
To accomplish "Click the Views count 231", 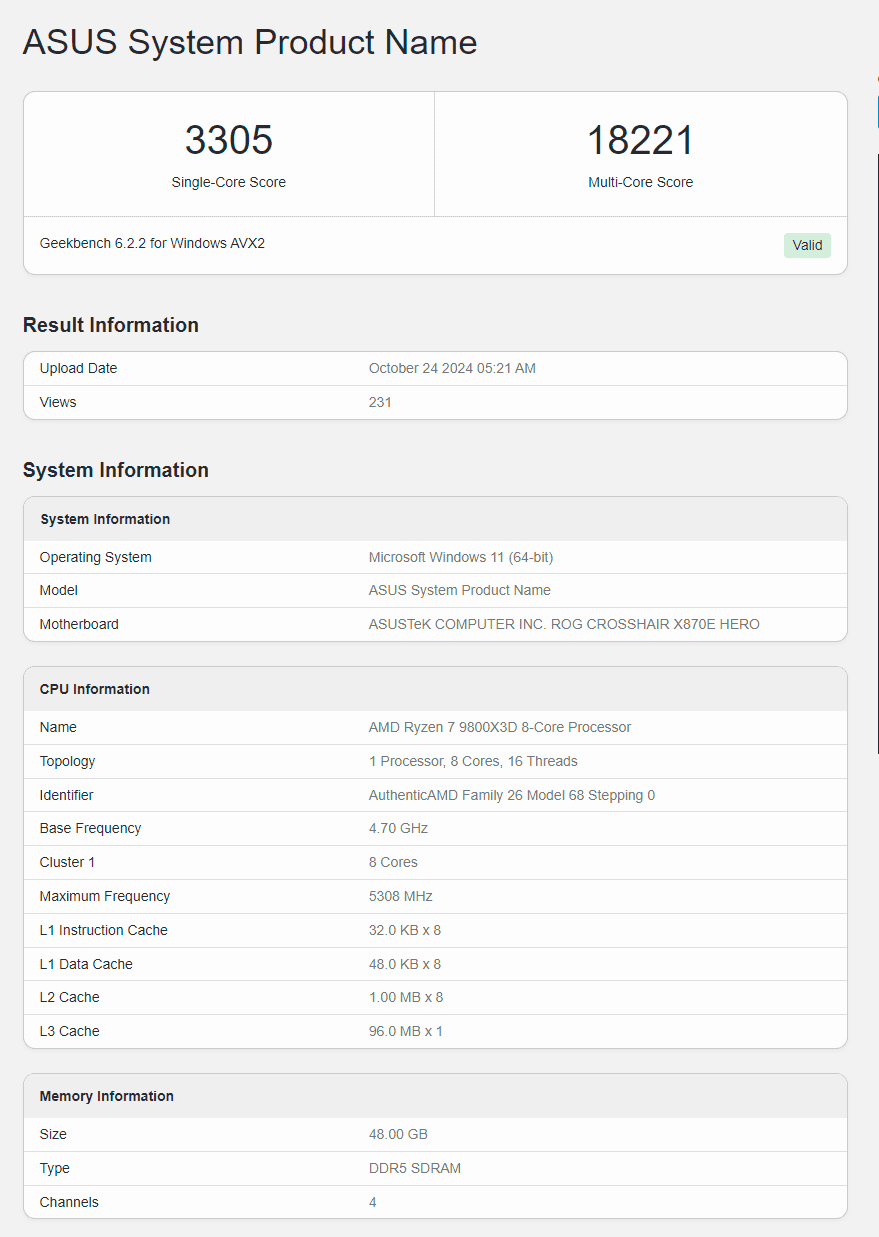I will [380, 402].
